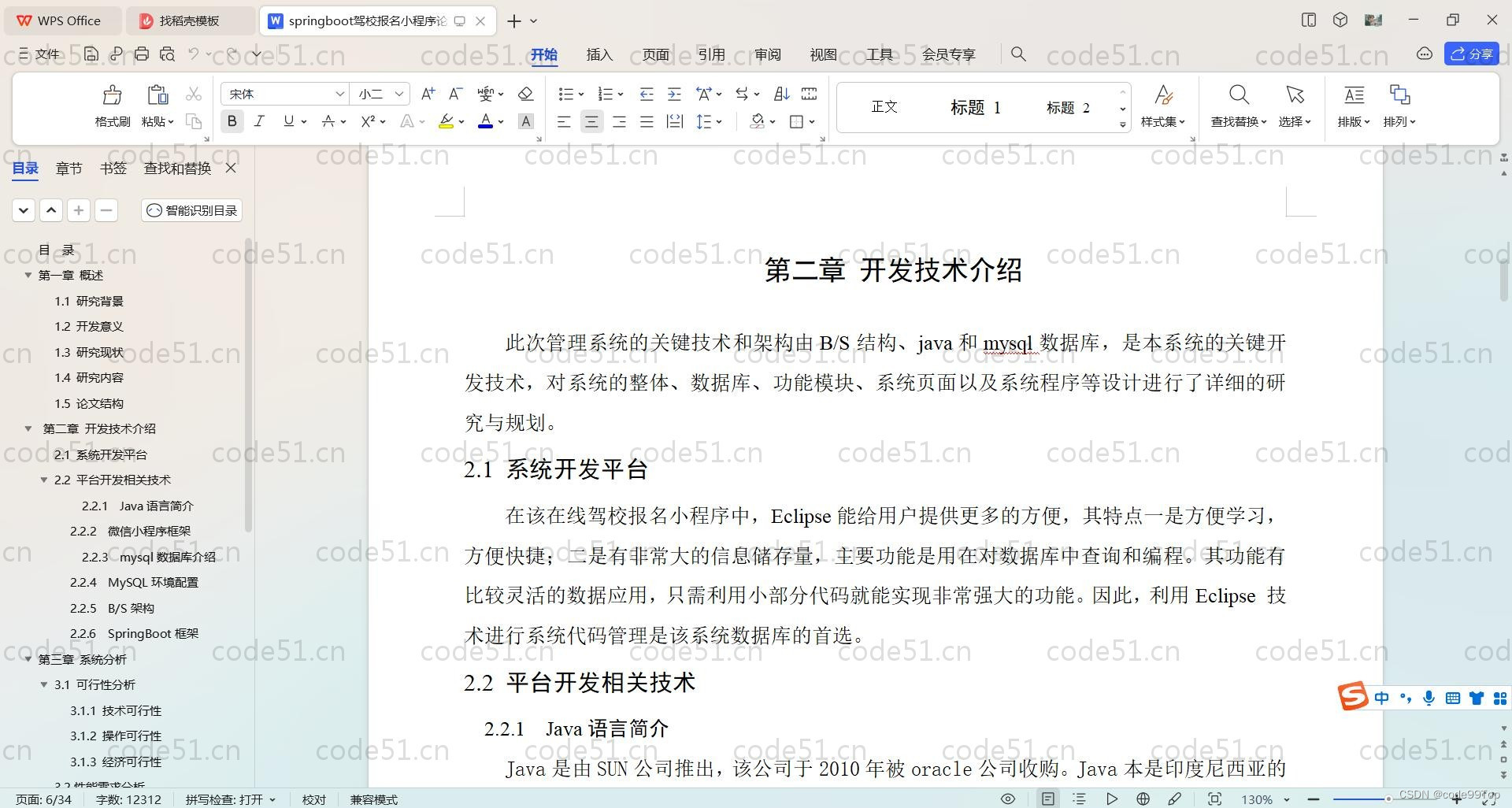The height and width of the screenshot is (808, 1512).
Task: Click 拼写检查: 打开 in status bar
Action: (x=231, y=799)
